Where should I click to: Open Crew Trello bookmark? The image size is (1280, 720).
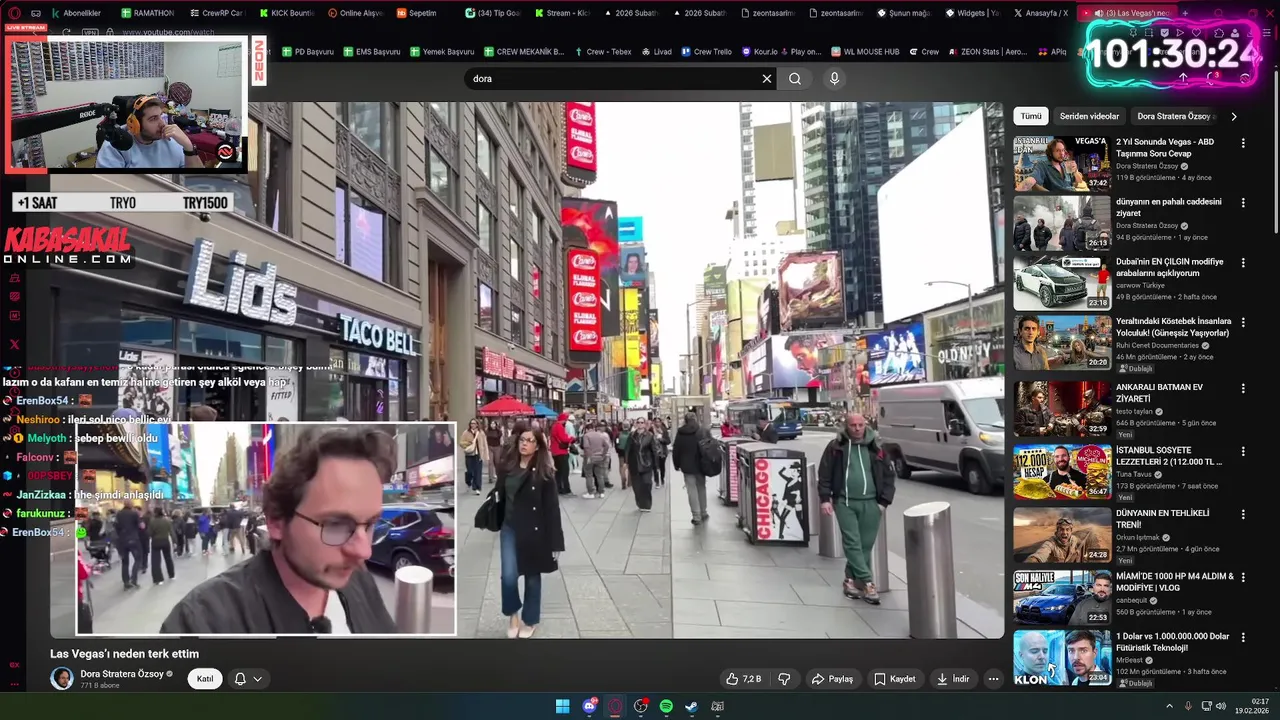[x=705, y=52]
